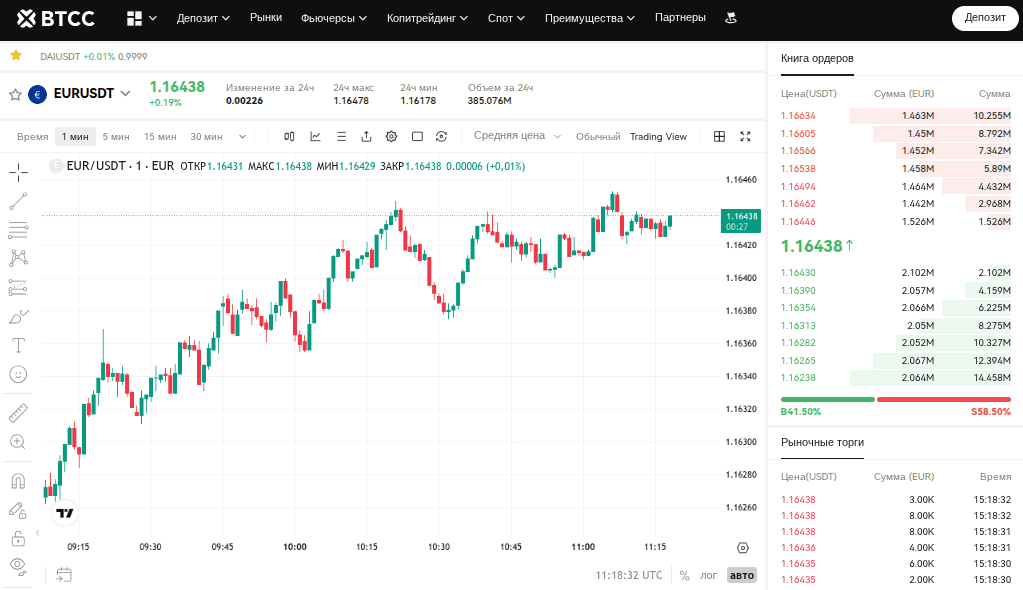The height and width of the screenshot is (590, 1023).
Task: Select the 5 мин timeframe
Action: 116,136
